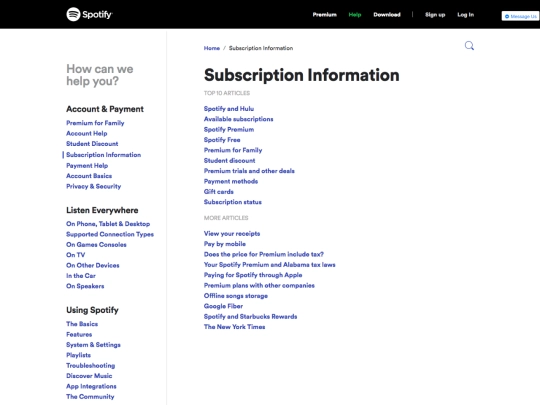Screen dimensions: 540x405
Task: Open Does the price include tax article
Action: [x=264, y=254]
